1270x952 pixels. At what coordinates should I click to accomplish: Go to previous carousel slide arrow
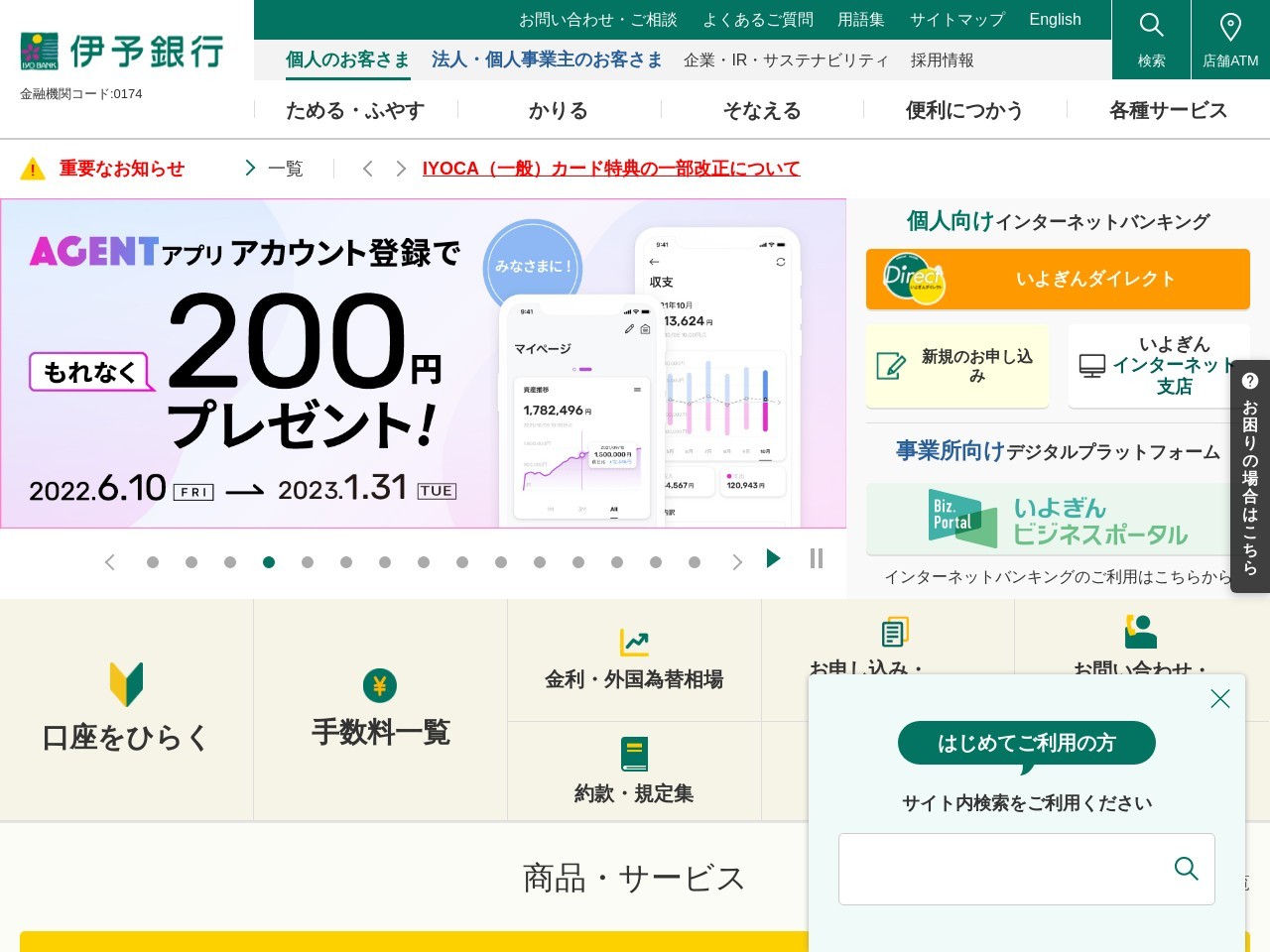[x=110, y=562]
